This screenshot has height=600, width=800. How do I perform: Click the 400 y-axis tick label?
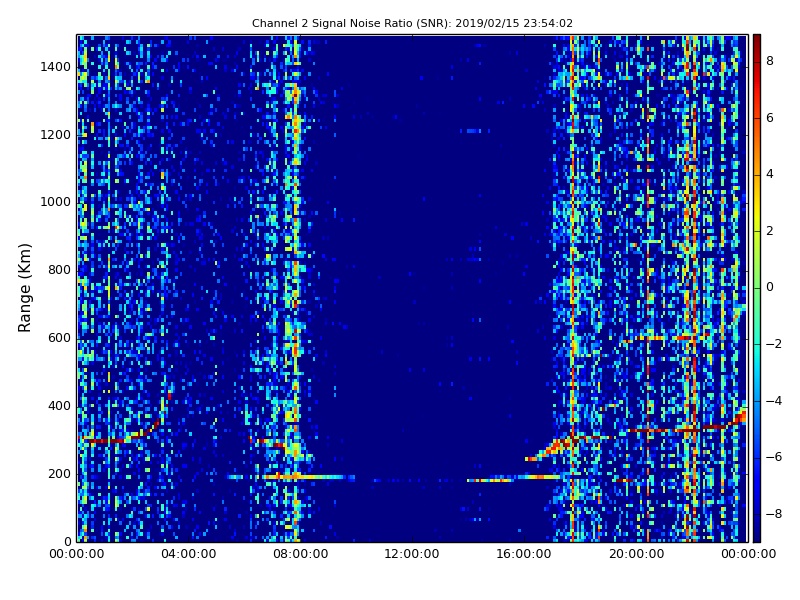(x=59, y=406)
